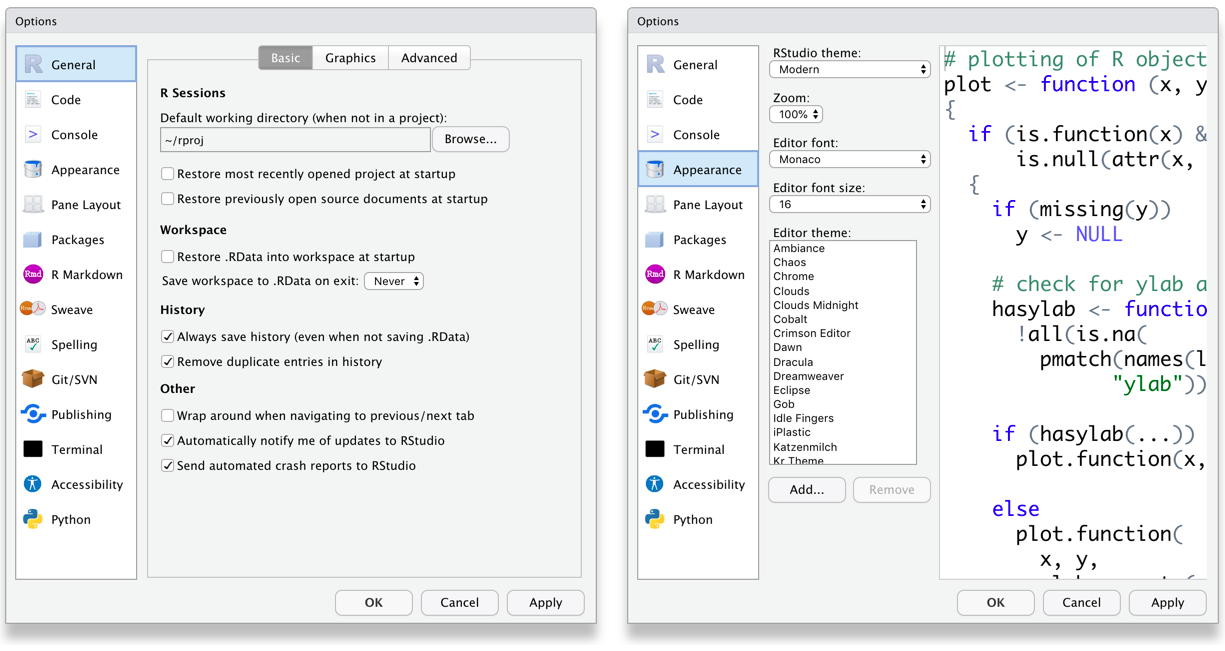The width and height of the screenshot is (1225, 651).
Task: Open Editor font size dropdown showing 16
Action: coord(850,204)
